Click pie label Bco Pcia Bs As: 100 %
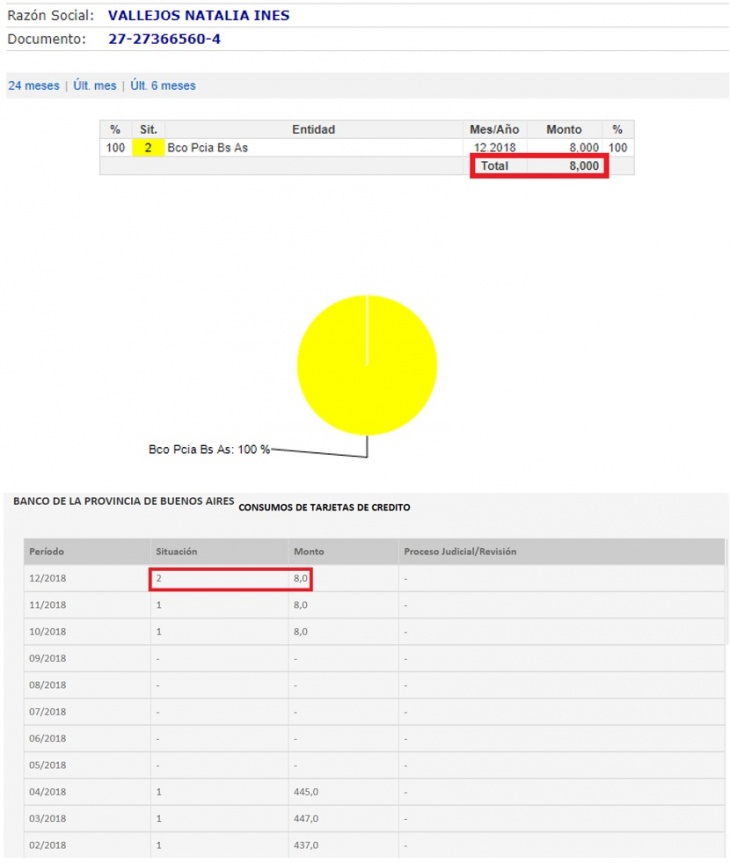730x864 pixels. coord(209,450)
